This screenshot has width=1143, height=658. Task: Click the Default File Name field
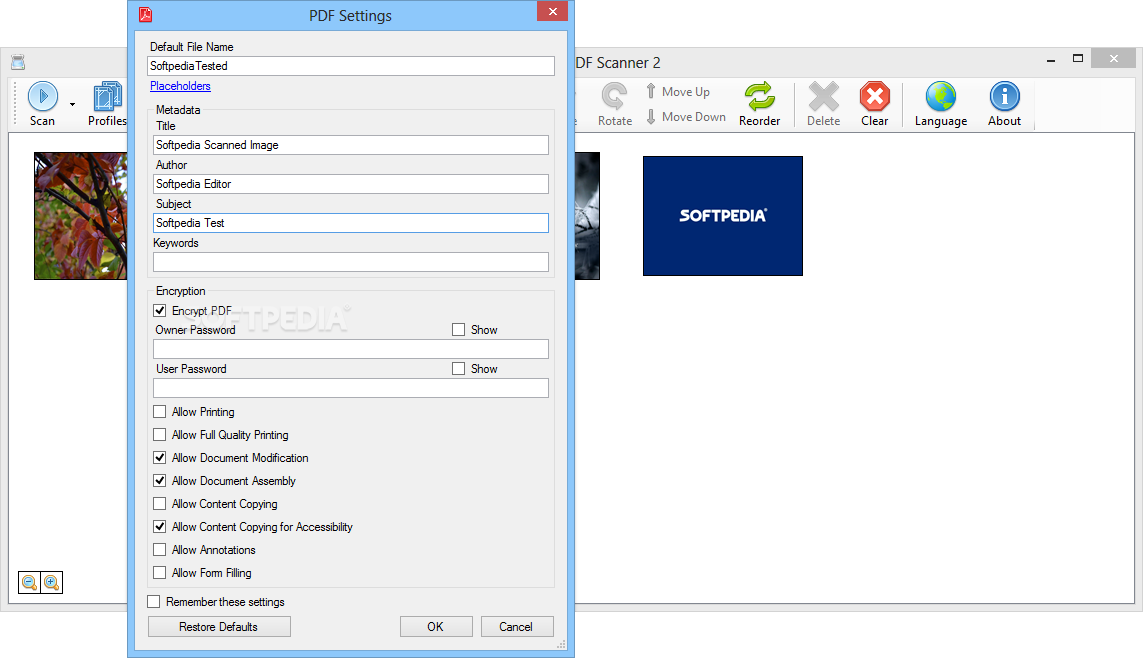coord(351,66)
